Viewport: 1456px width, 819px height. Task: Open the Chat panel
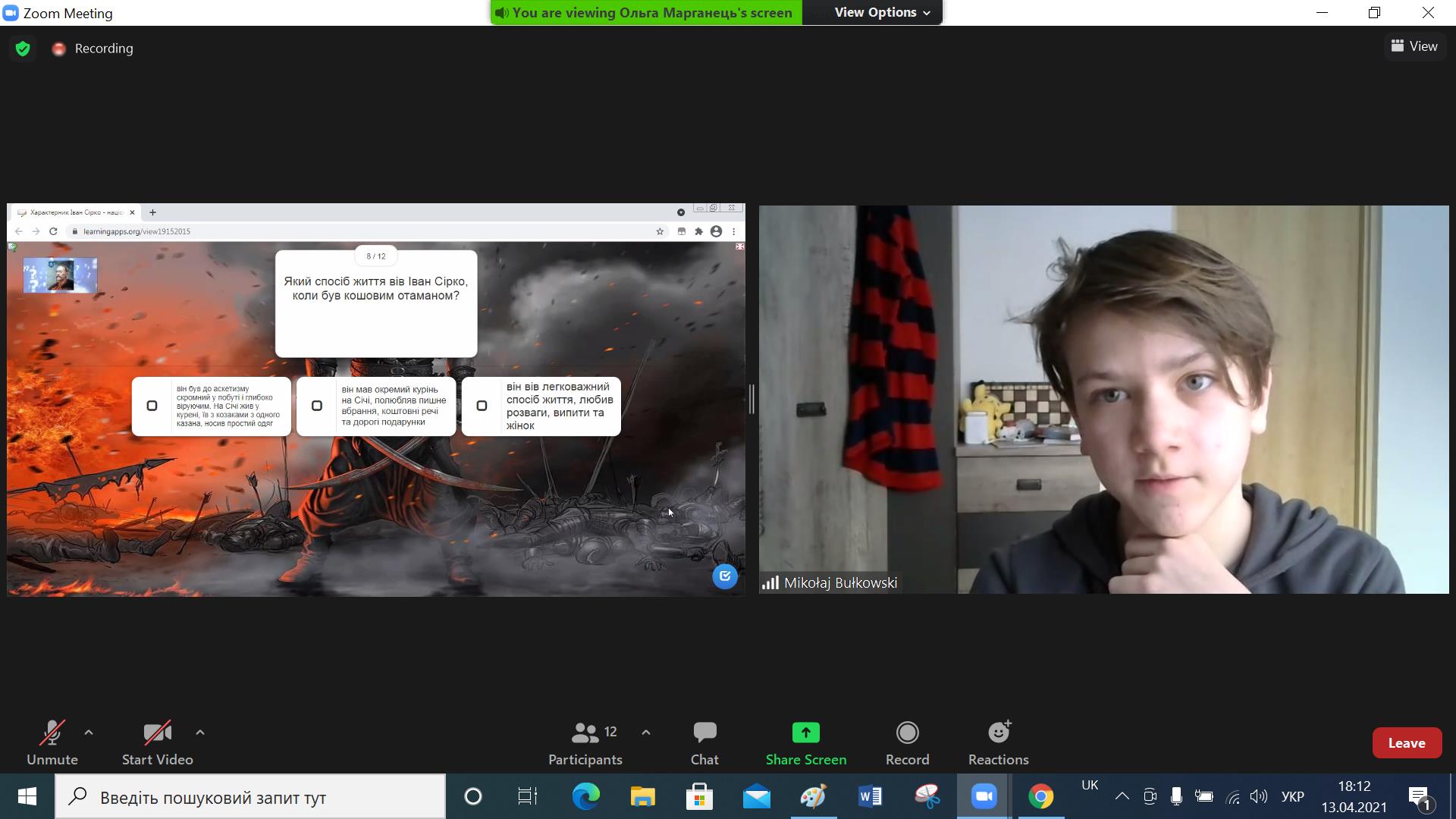704,743
